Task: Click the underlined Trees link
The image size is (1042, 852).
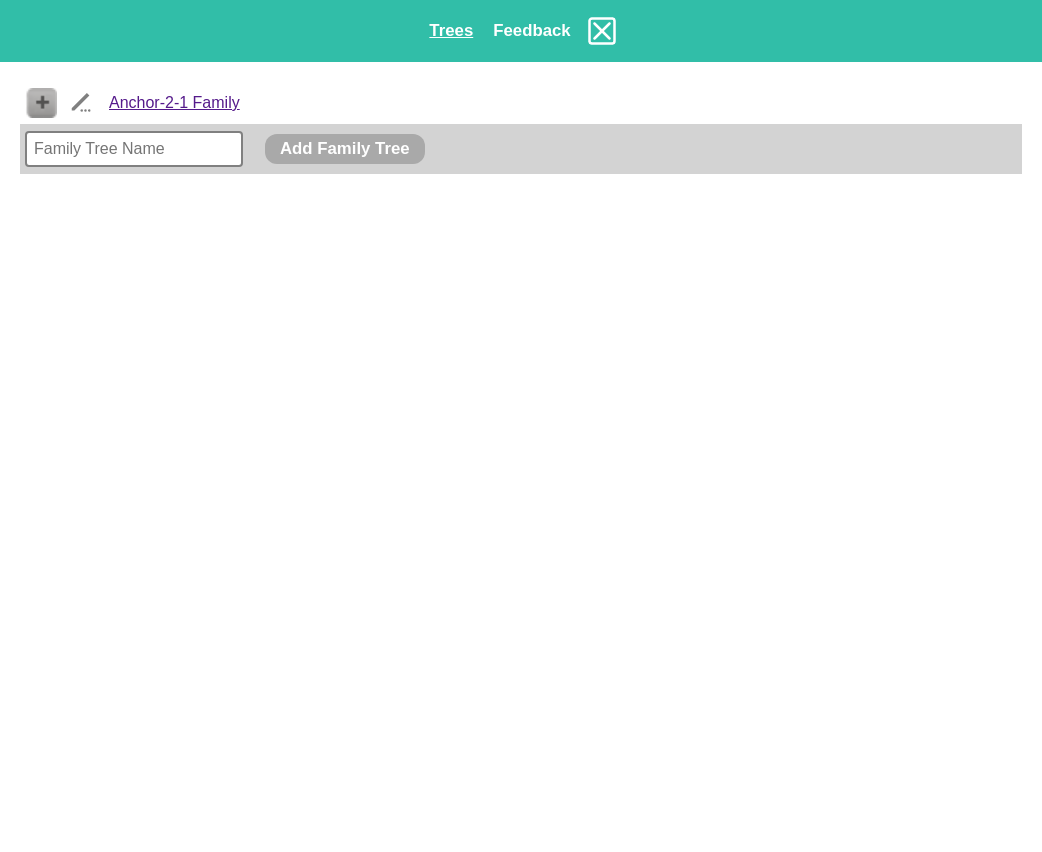Action: [x=451, y=31]
